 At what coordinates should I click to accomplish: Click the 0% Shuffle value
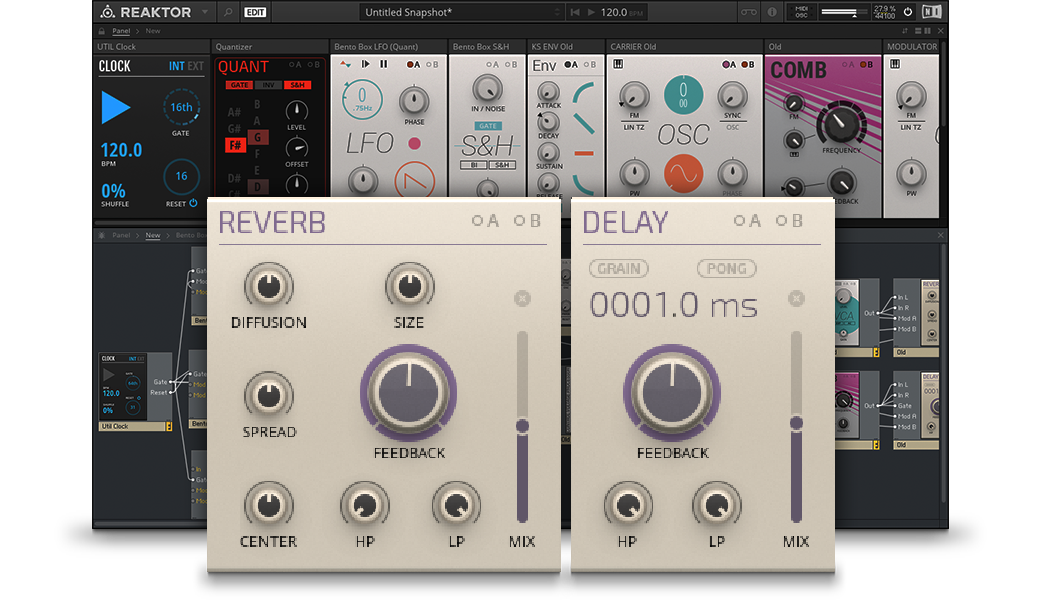113,192
